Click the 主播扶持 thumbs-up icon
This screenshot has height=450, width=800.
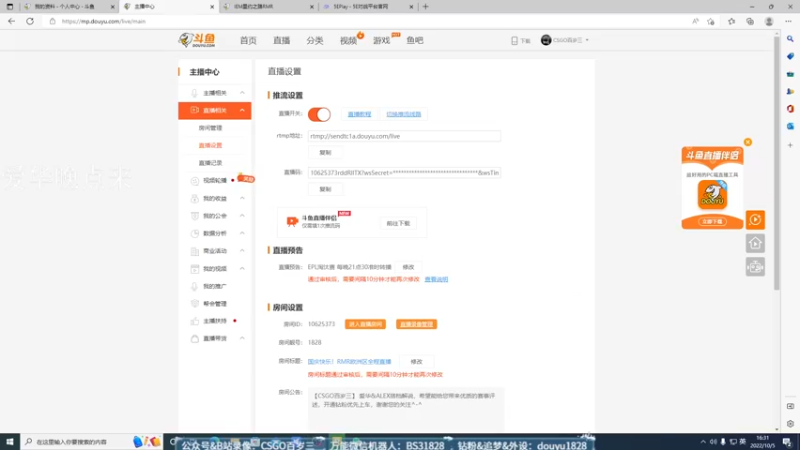(x=194, y=321)
